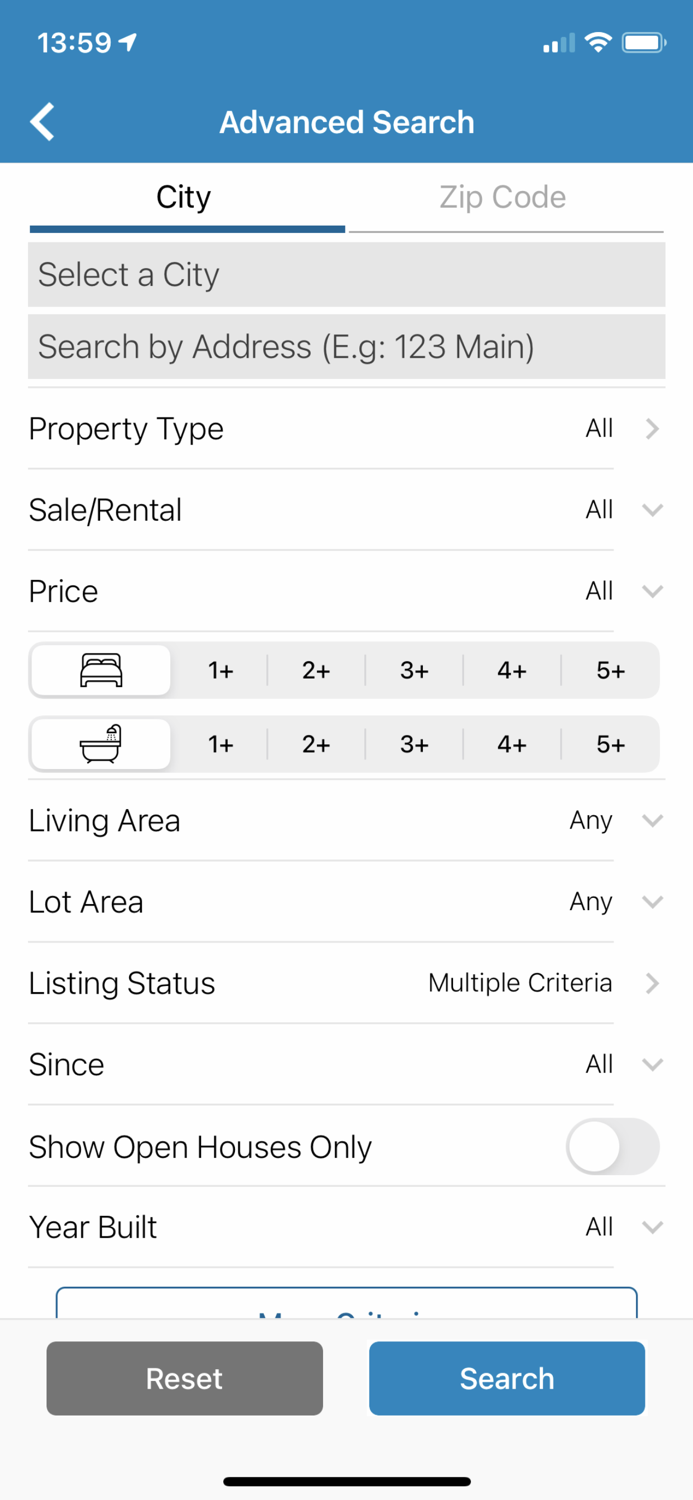Tap the Search button

(x=506, y=1378)
